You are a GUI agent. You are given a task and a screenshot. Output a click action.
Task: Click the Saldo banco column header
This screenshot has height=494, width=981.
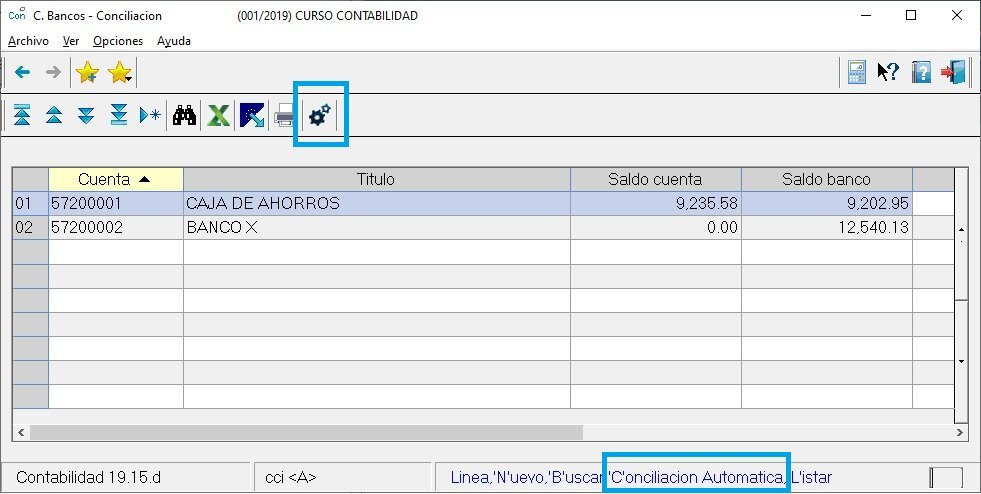(x=826, y=179)
